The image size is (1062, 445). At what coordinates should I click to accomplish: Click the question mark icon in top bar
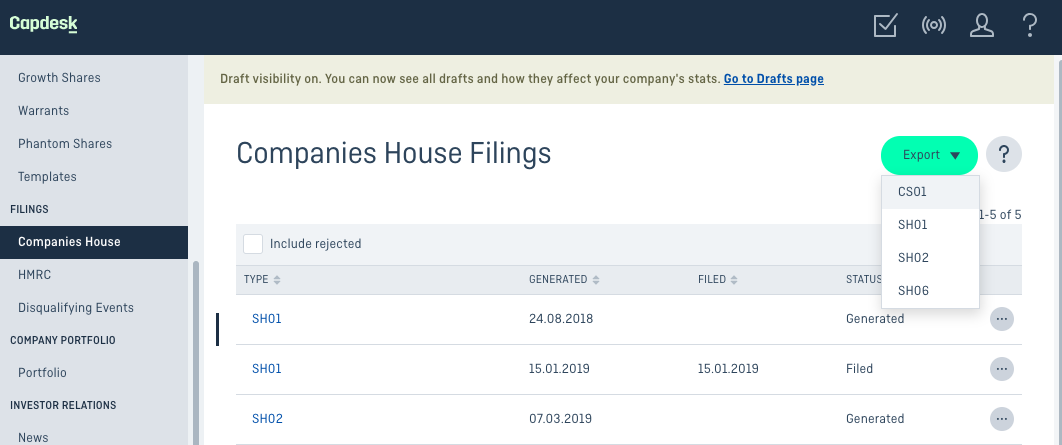[x=1029, y=26]
